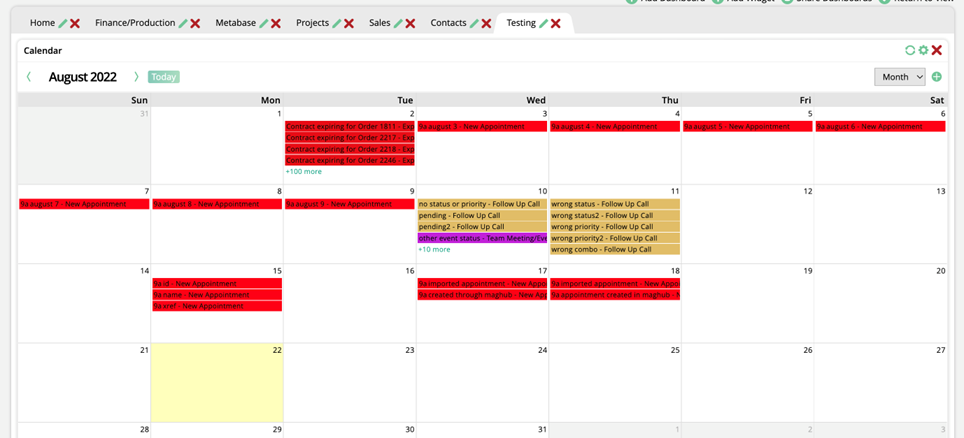Open 'wrong status - Follow Up Call' event
The width and height of the screenshot is (964, 438).
coord(615,204)
